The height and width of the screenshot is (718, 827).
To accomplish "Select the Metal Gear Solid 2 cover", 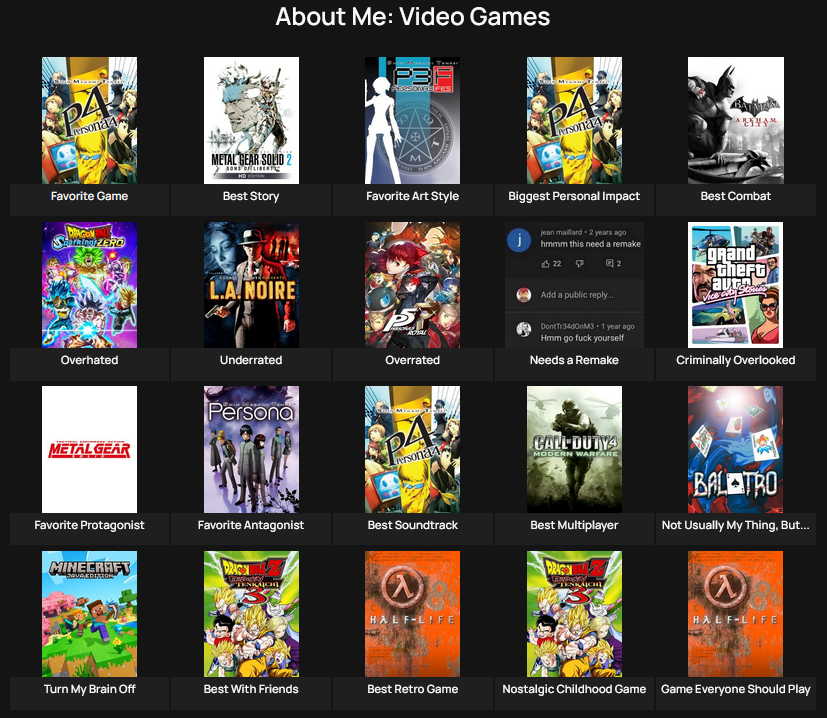I will 251,120.
